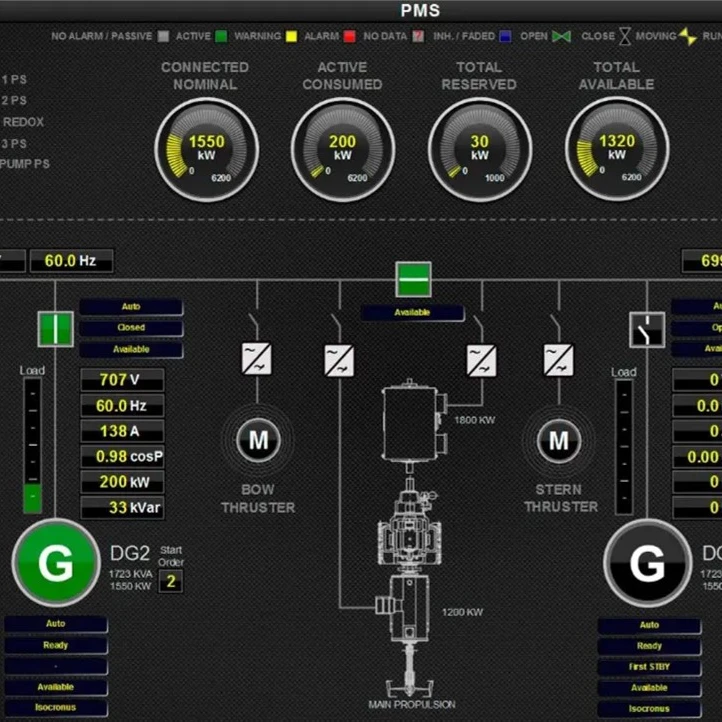Viewport: 722px width, 722px height.
Task: Click the DG2 Load bar indicator
Action: click(32, 446)
